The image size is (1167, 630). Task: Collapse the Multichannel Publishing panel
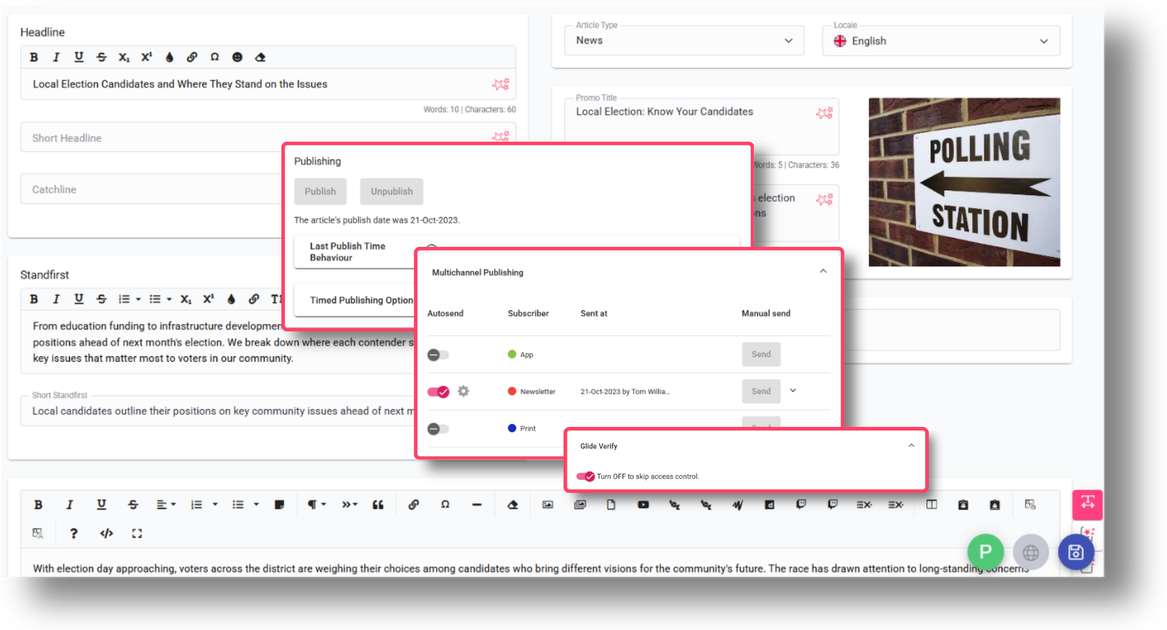click(x=823, y=270)
